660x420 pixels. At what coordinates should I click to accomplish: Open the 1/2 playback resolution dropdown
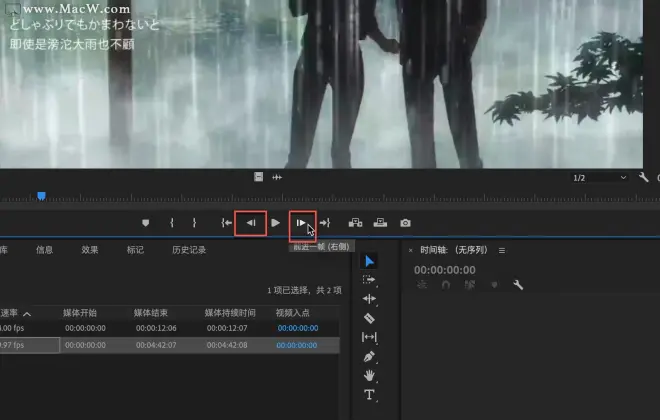click(x=599, y=178)
